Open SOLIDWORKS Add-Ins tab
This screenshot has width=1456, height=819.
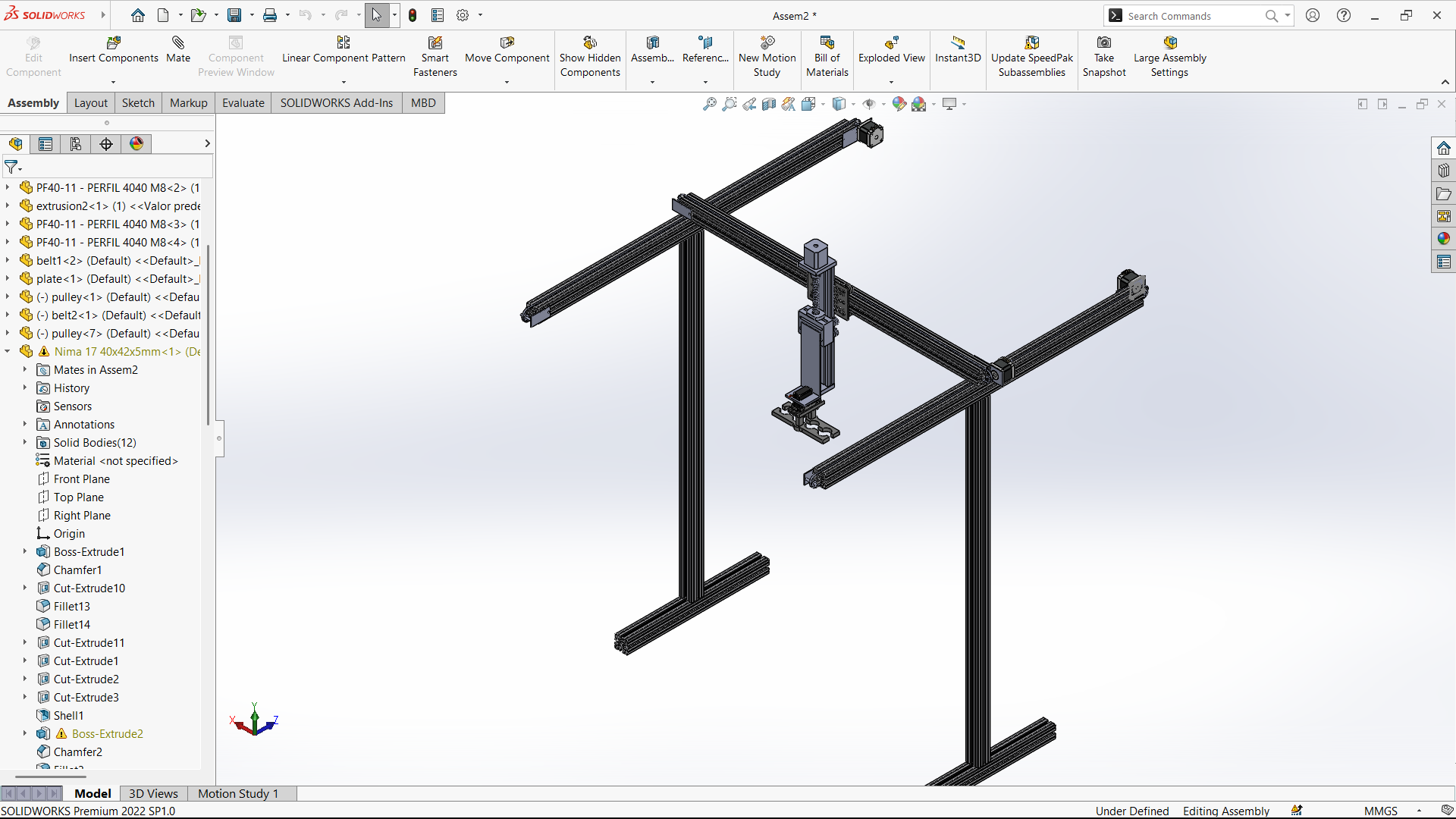[x=337, y=103]
